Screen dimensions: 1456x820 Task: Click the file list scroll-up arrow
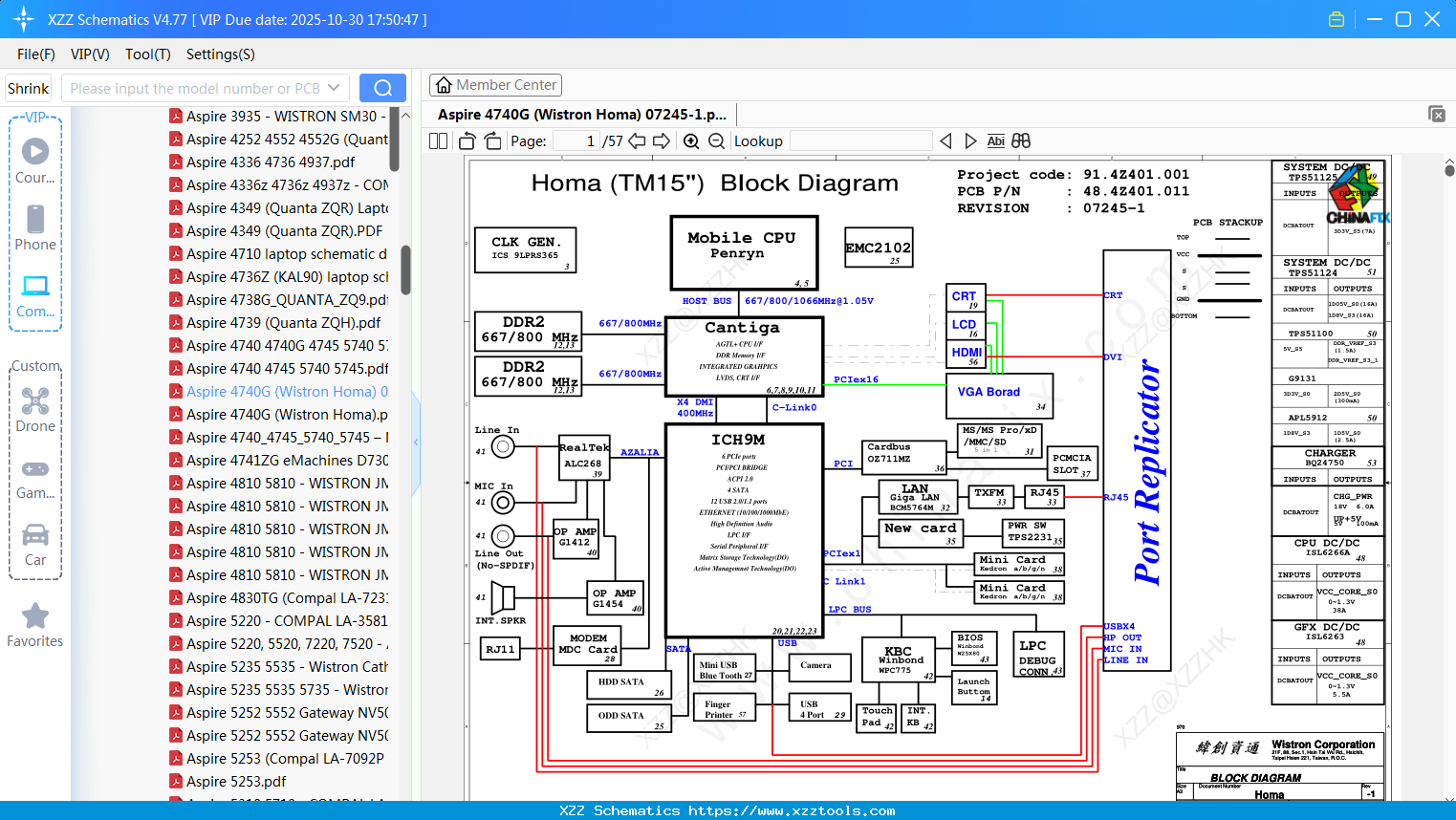point(405,115)
